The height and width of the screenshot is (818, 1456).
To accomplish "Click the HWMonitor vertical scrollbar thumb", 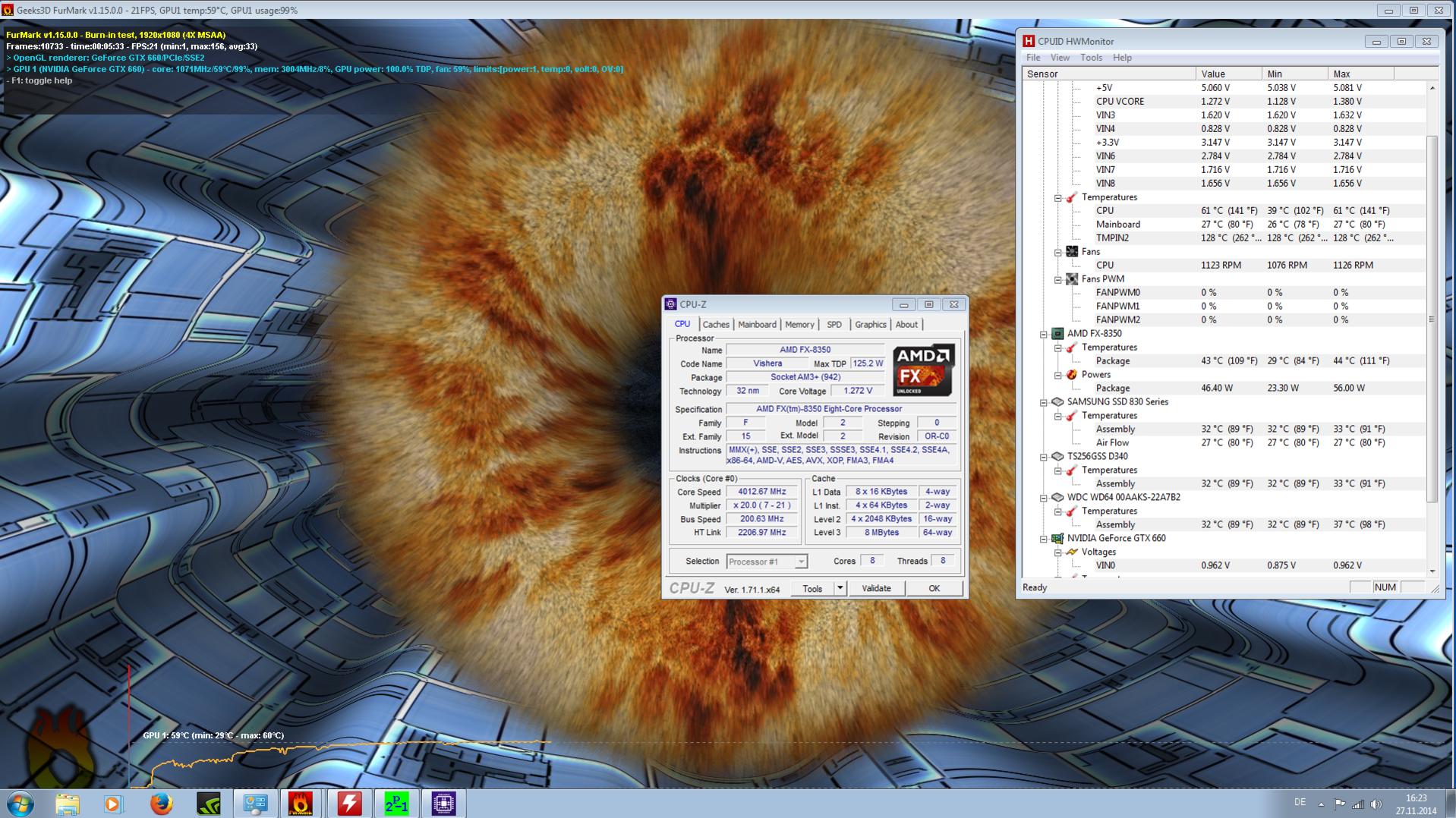I will (1432, 319).
